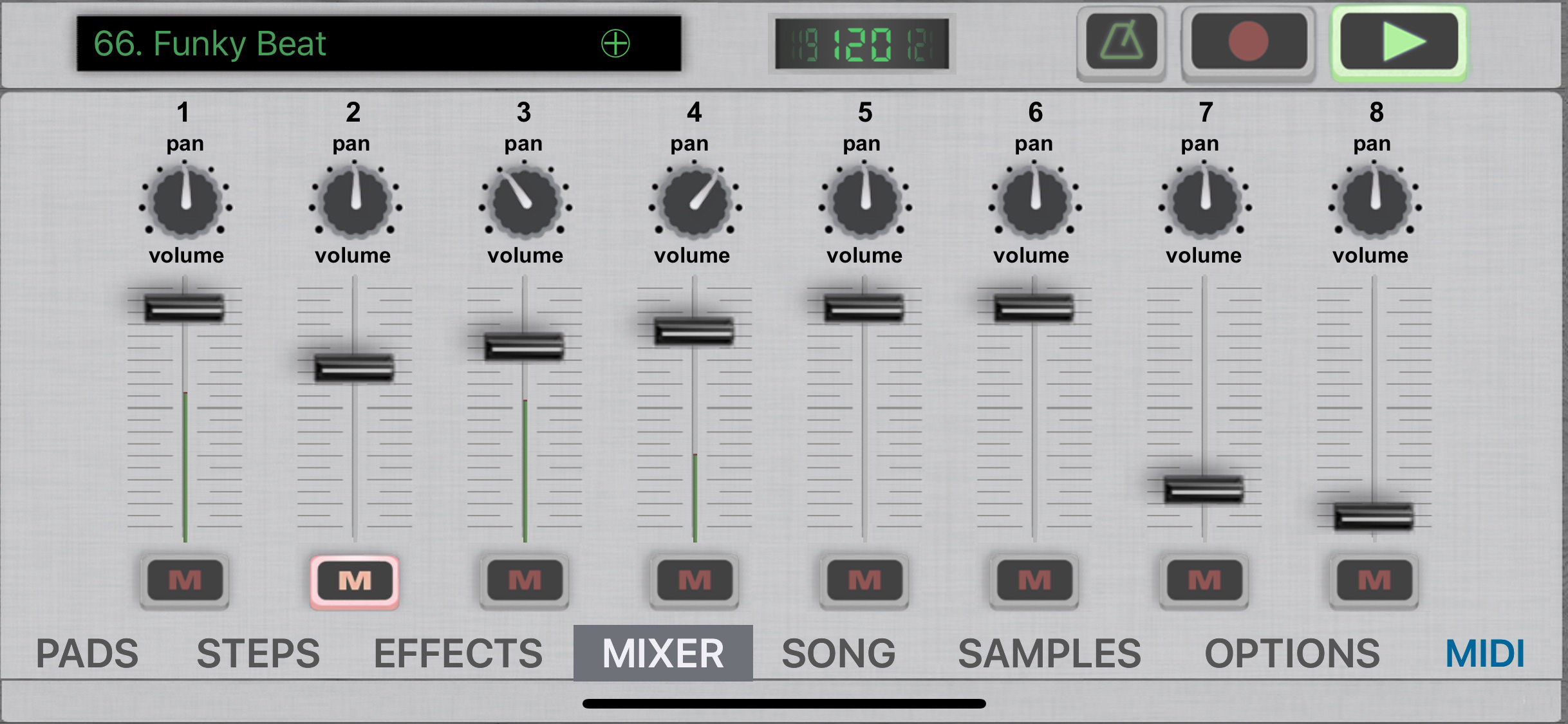This screenshot has height=724, width=1568.
Task: Select the MIXER tab
Action: click(663, 653)
